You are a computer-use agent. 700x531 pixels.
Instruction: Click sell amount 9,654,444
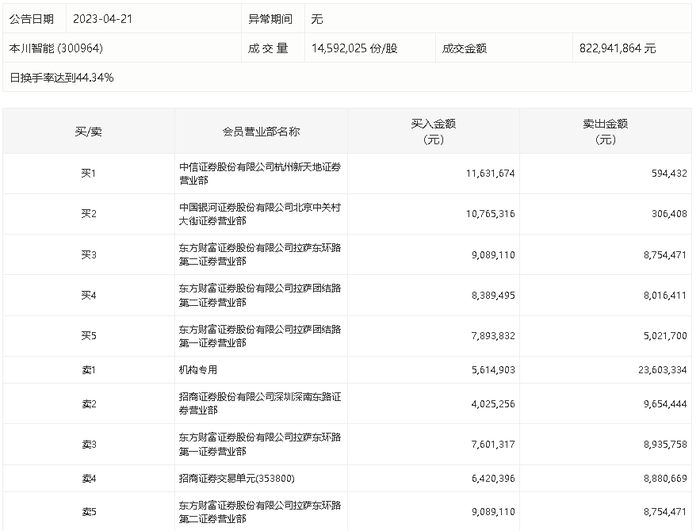coord(665,404)
